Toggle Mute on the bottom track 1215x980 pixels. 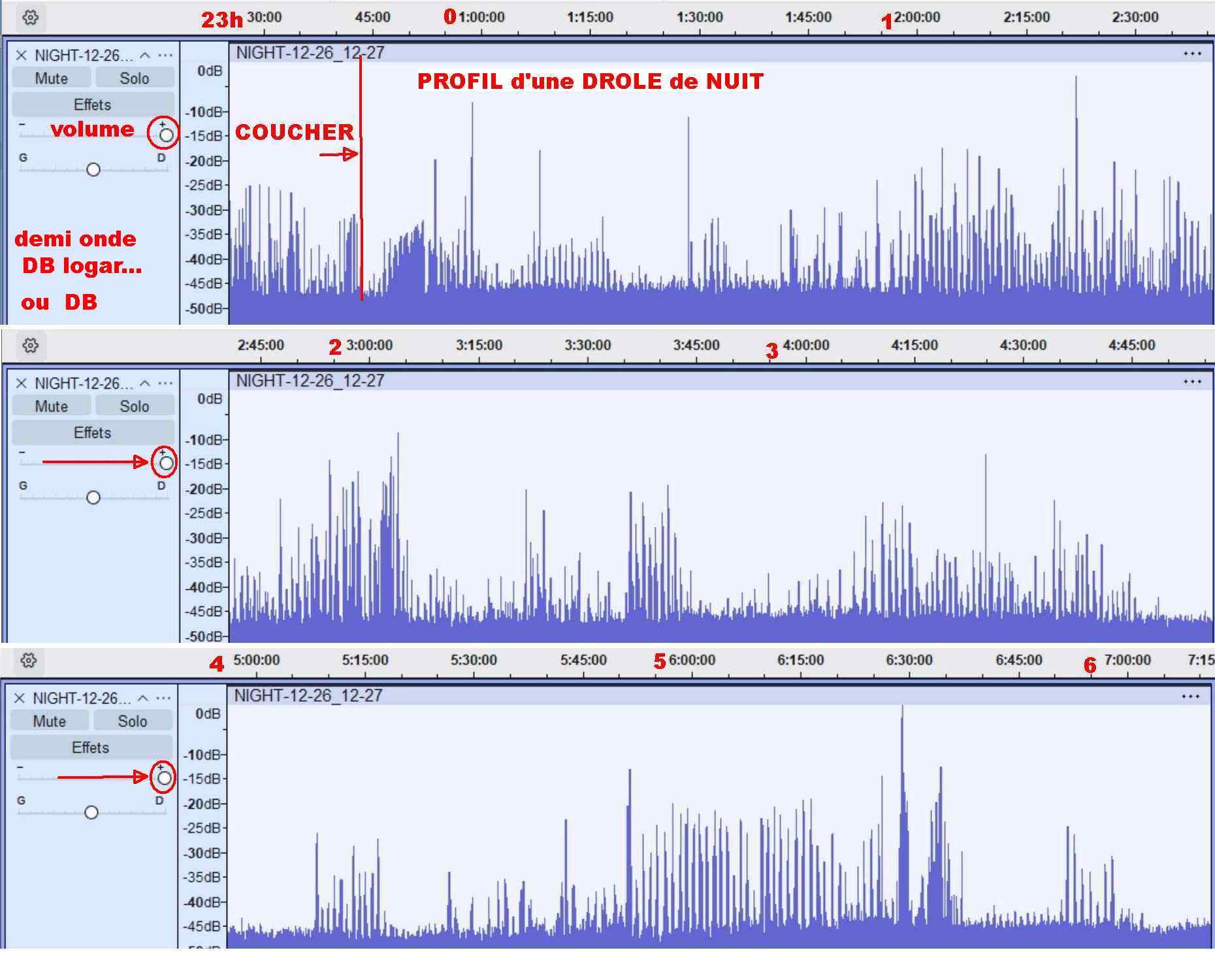[x=50, y=721]
